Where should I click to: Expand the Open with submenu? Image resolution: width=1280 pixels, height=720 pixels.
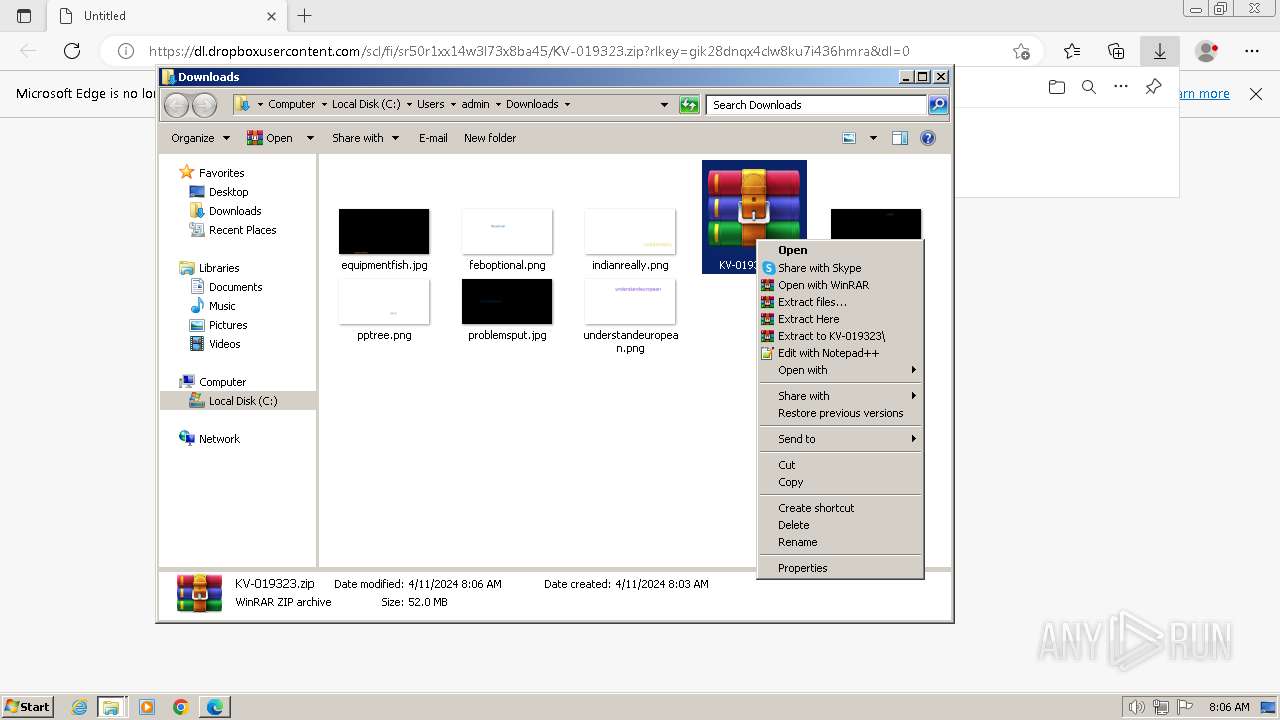[840, 370]
